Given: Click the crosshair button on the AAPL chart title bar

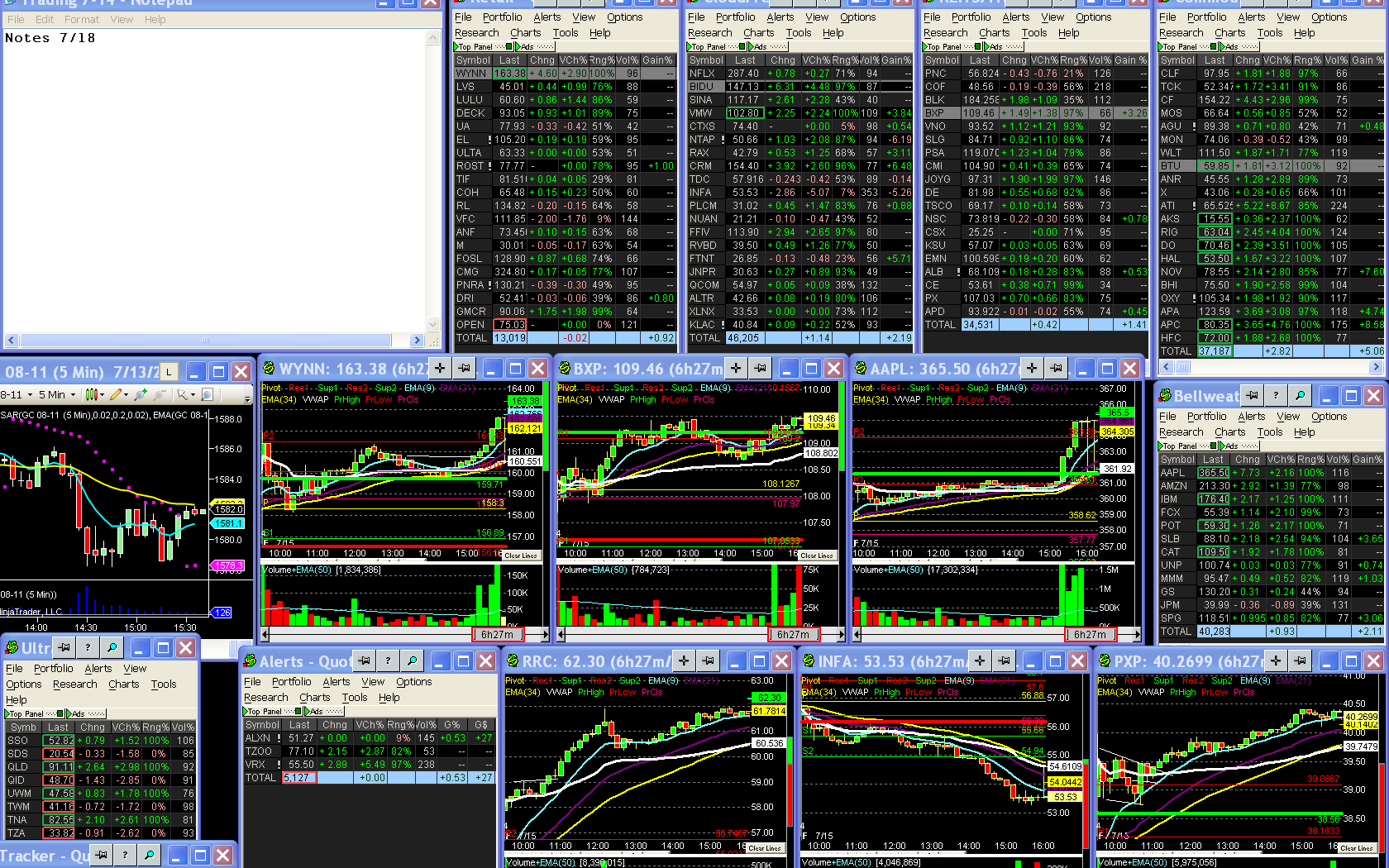Looking at the screenshot, I should (1032, 368).
